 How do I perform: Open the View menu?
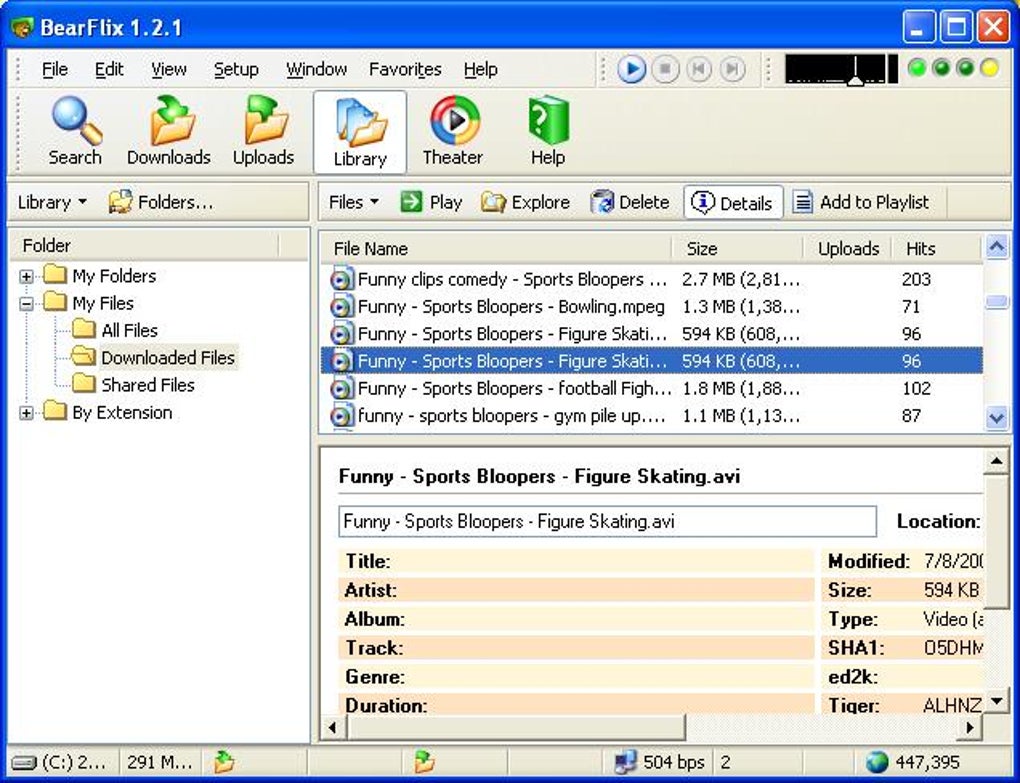(168, 69)
